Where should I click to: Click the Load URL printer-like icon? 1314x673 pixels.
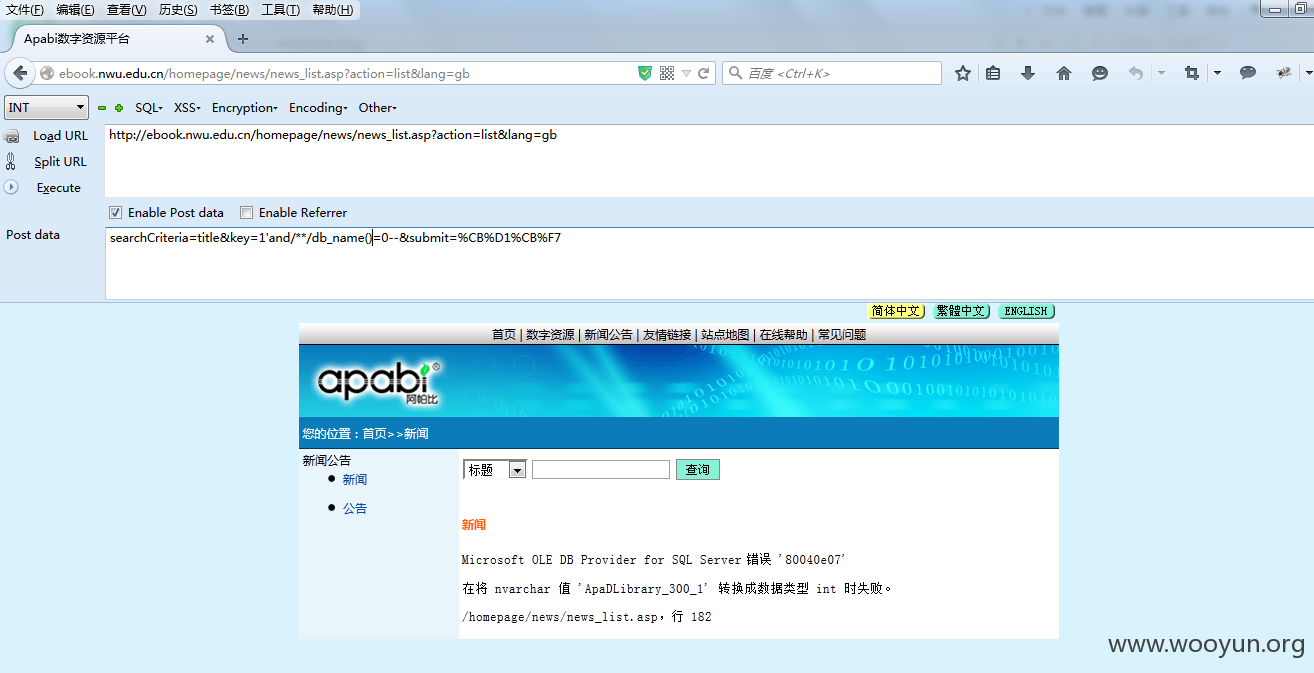coord(11,136)
